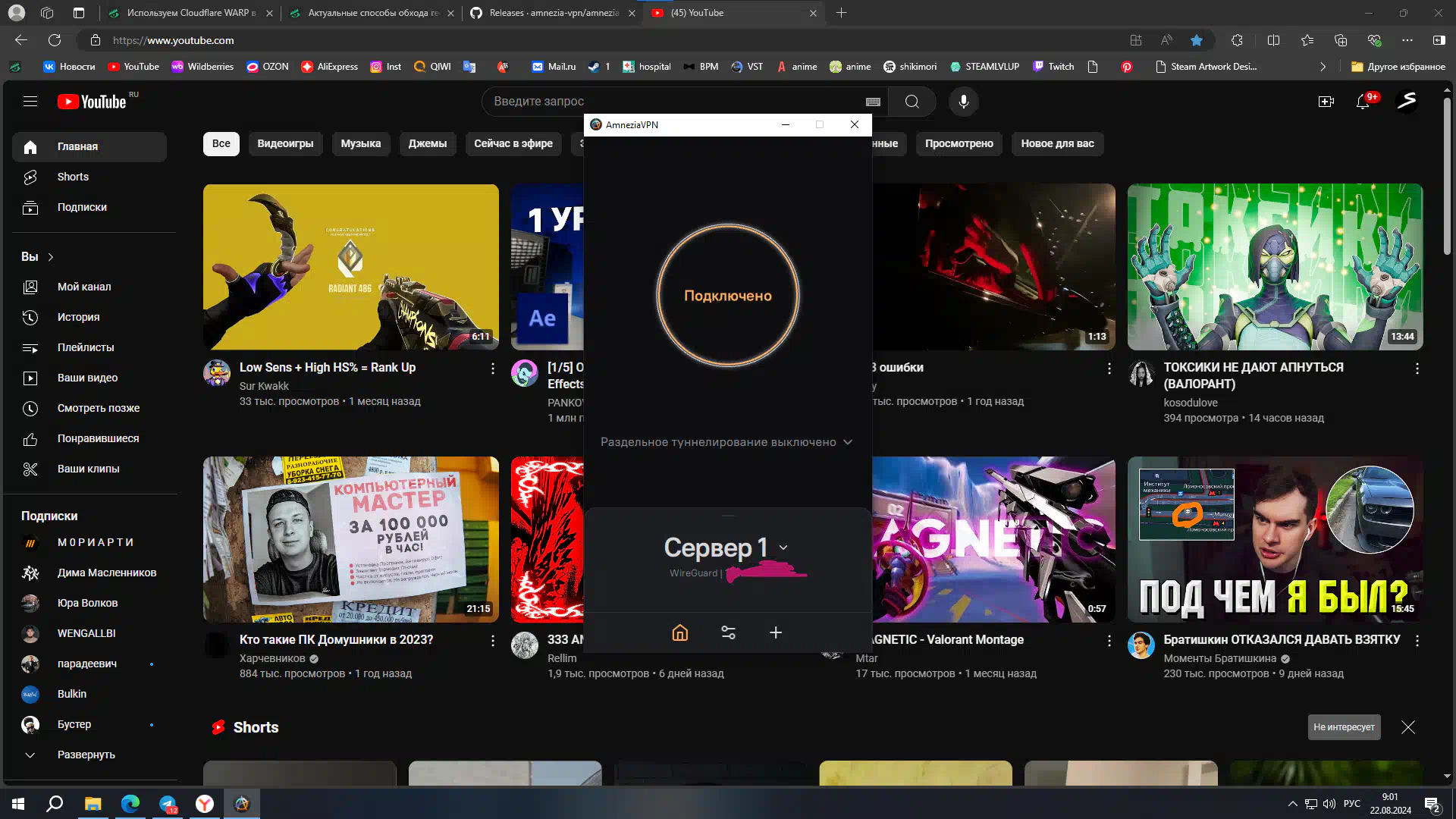Open Shorts in sidebar
The height and width of the screenshot is (819, 1456).
pos(89,177)
